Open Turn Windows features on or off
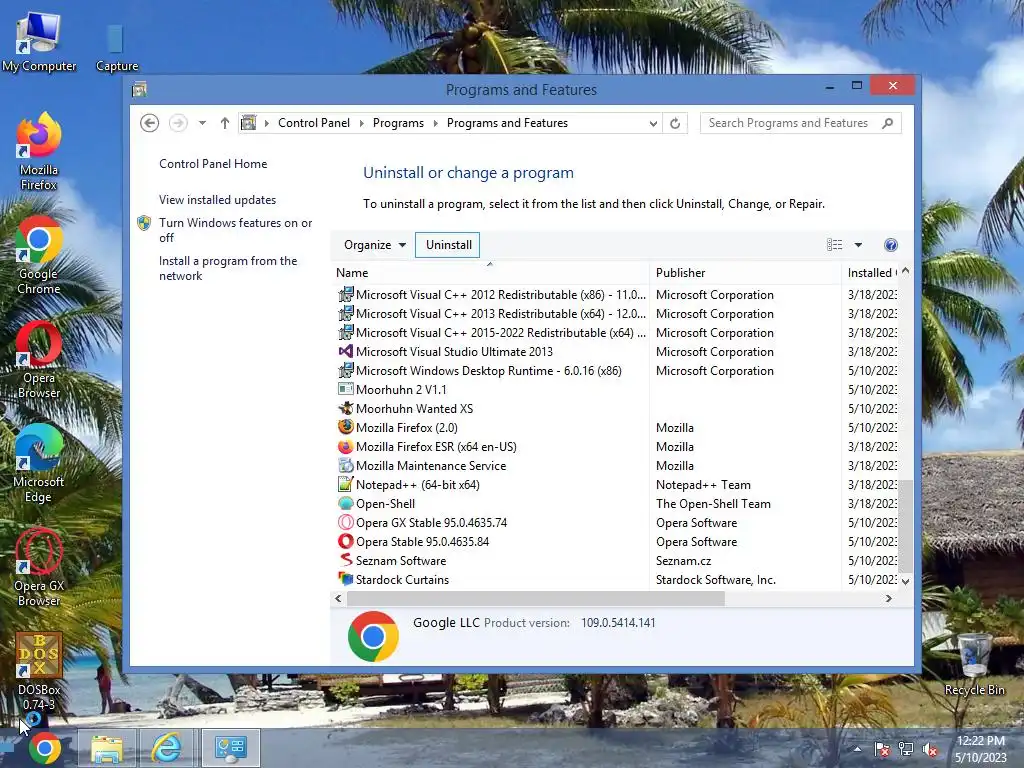 click(235, 230)
